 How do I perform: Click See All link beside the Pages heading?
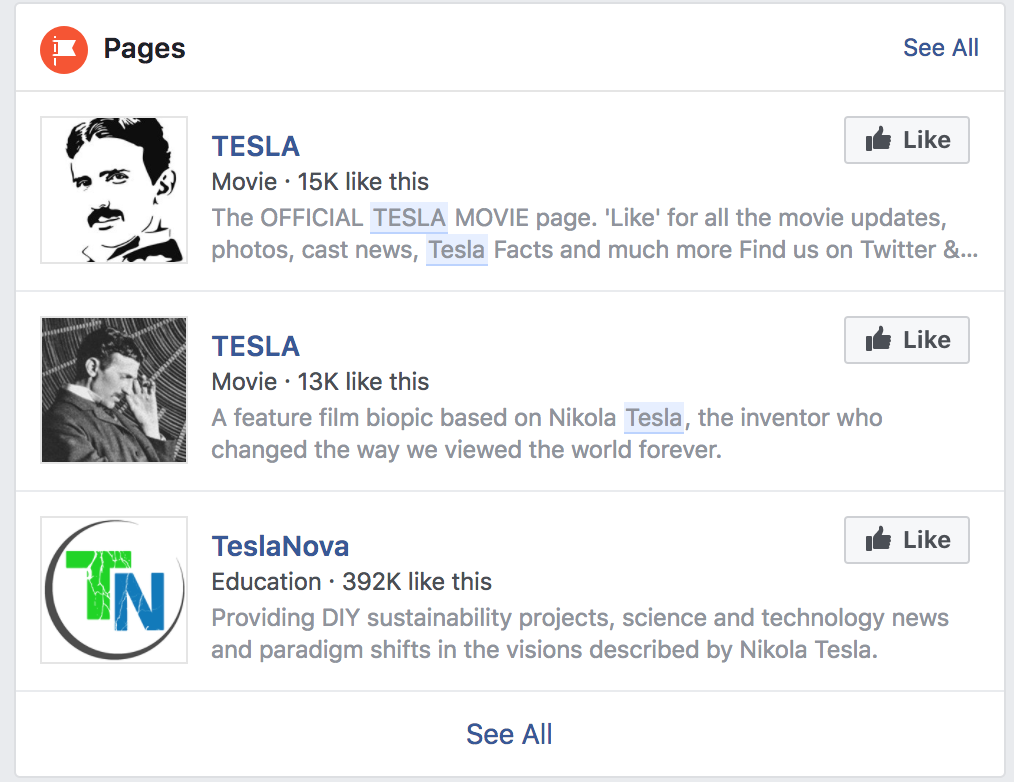click(940, 48)
